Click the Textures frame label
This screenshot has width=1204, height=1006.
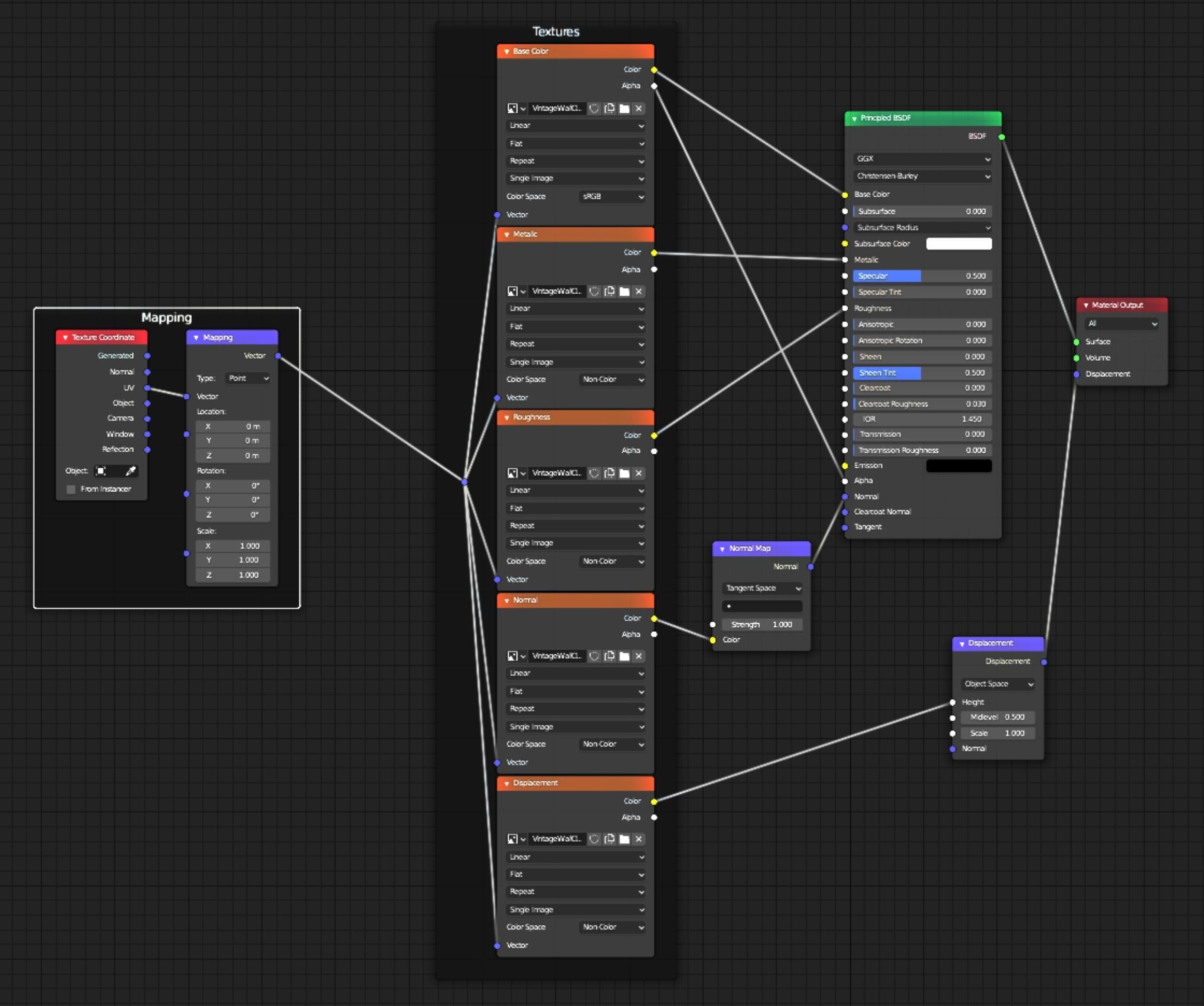pyautogui.click(x=555, y=32)
